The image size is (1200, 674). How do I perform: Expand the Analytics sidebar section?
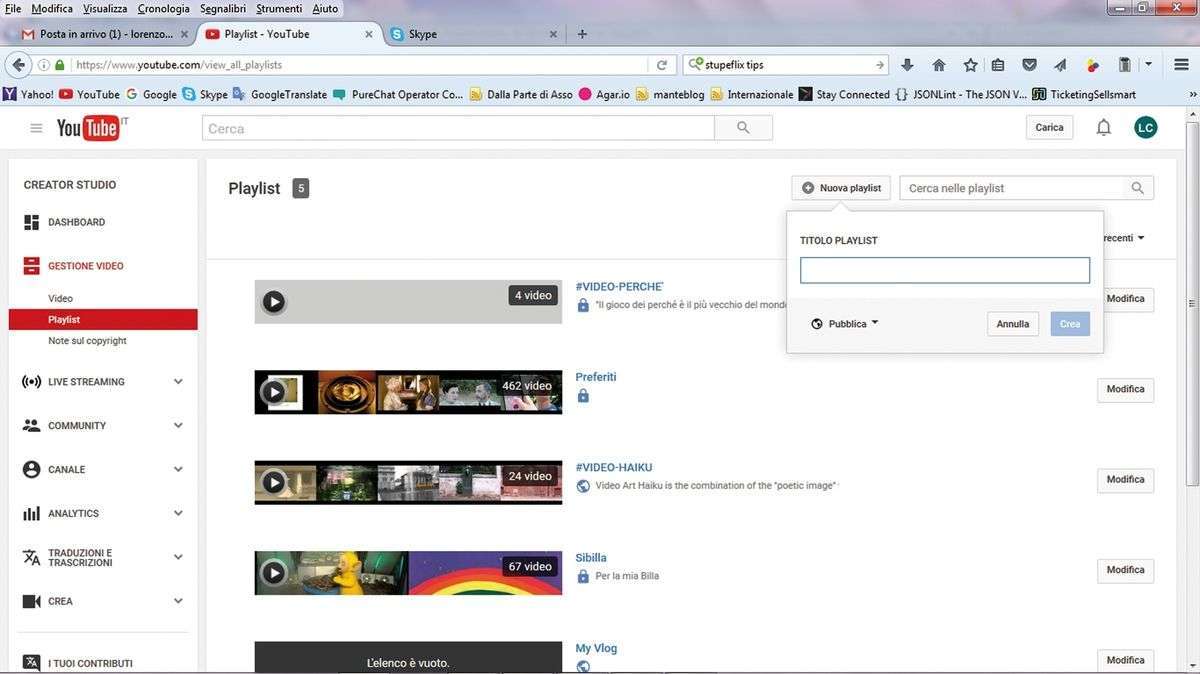click(178, 514)
